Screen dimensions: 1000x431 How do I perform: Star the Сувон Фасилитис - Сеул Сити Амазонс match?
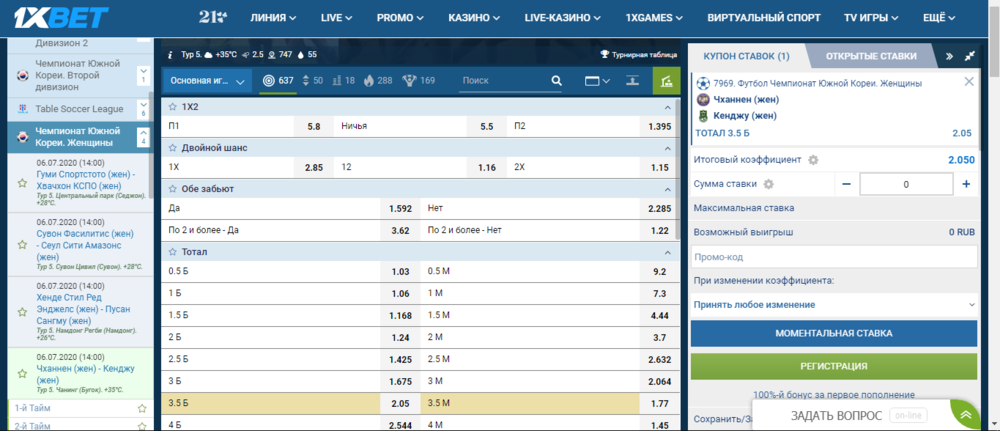[x=22, y=245]
